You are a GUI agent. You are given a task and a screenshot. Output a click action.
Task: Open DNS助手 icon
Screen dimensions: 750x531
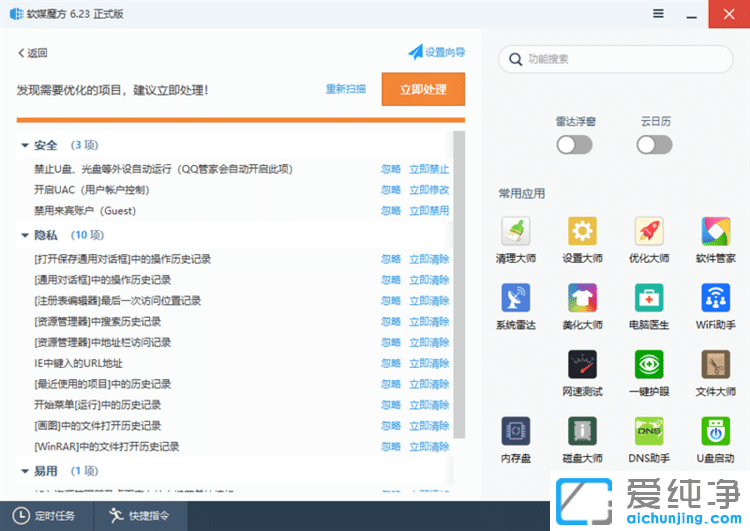[649, 431]
